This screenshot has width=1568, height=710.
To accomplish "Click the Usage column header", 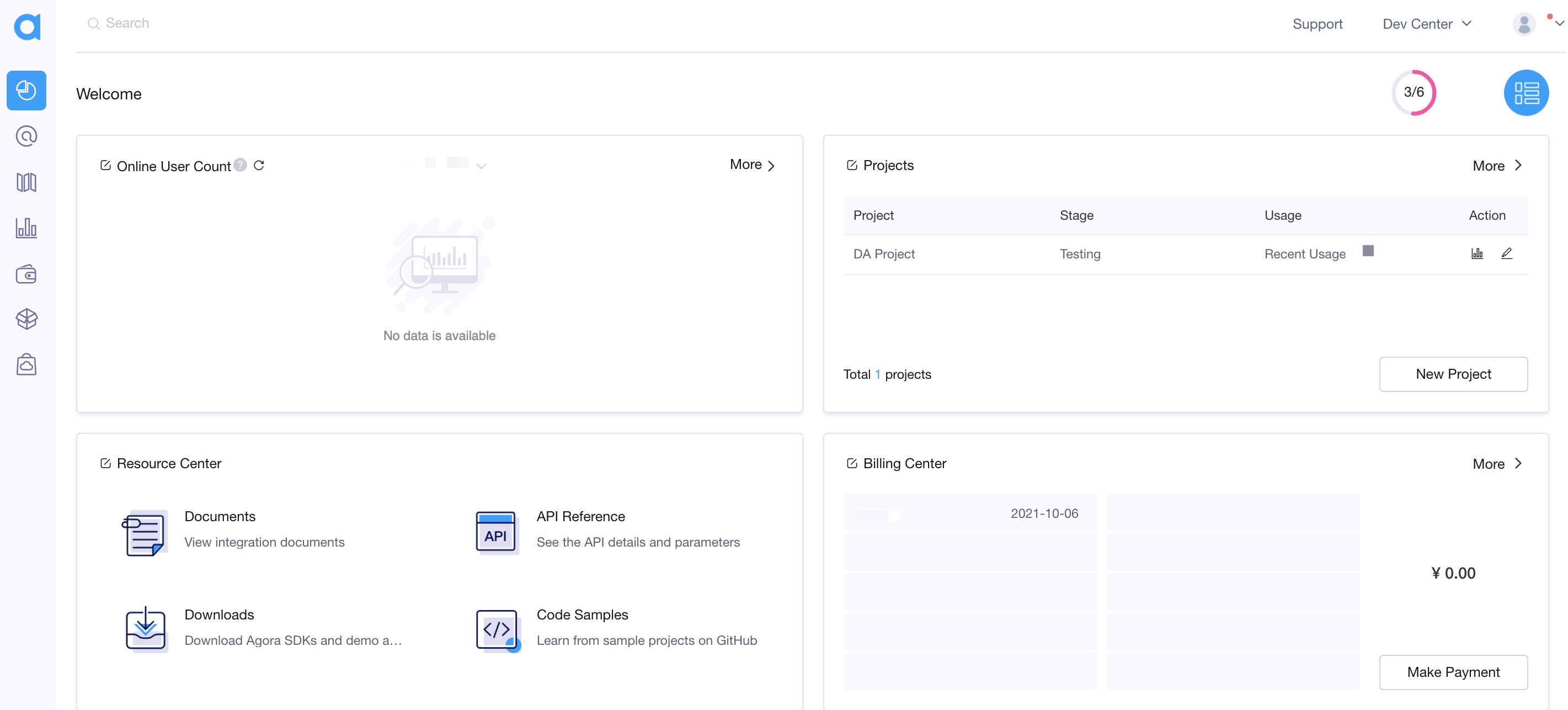I will [x=1283, y=215].
